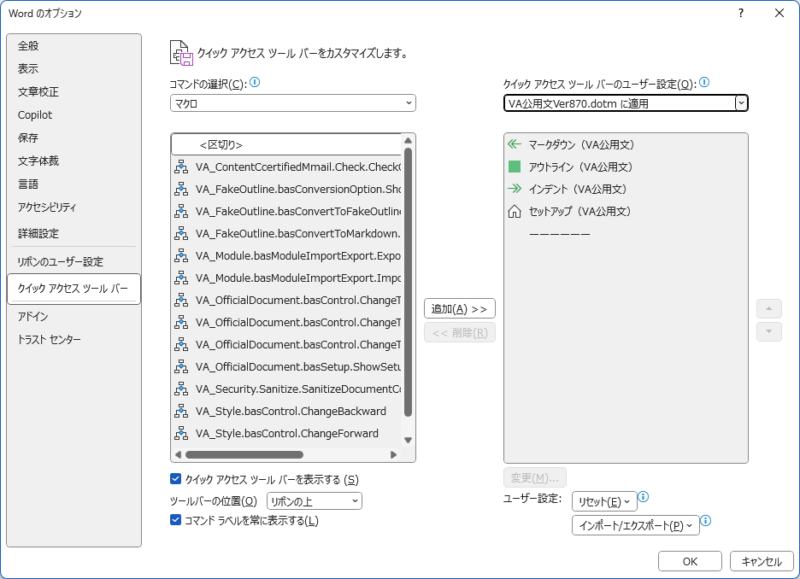Click the インデント arrow icon

tap(515, 189)
